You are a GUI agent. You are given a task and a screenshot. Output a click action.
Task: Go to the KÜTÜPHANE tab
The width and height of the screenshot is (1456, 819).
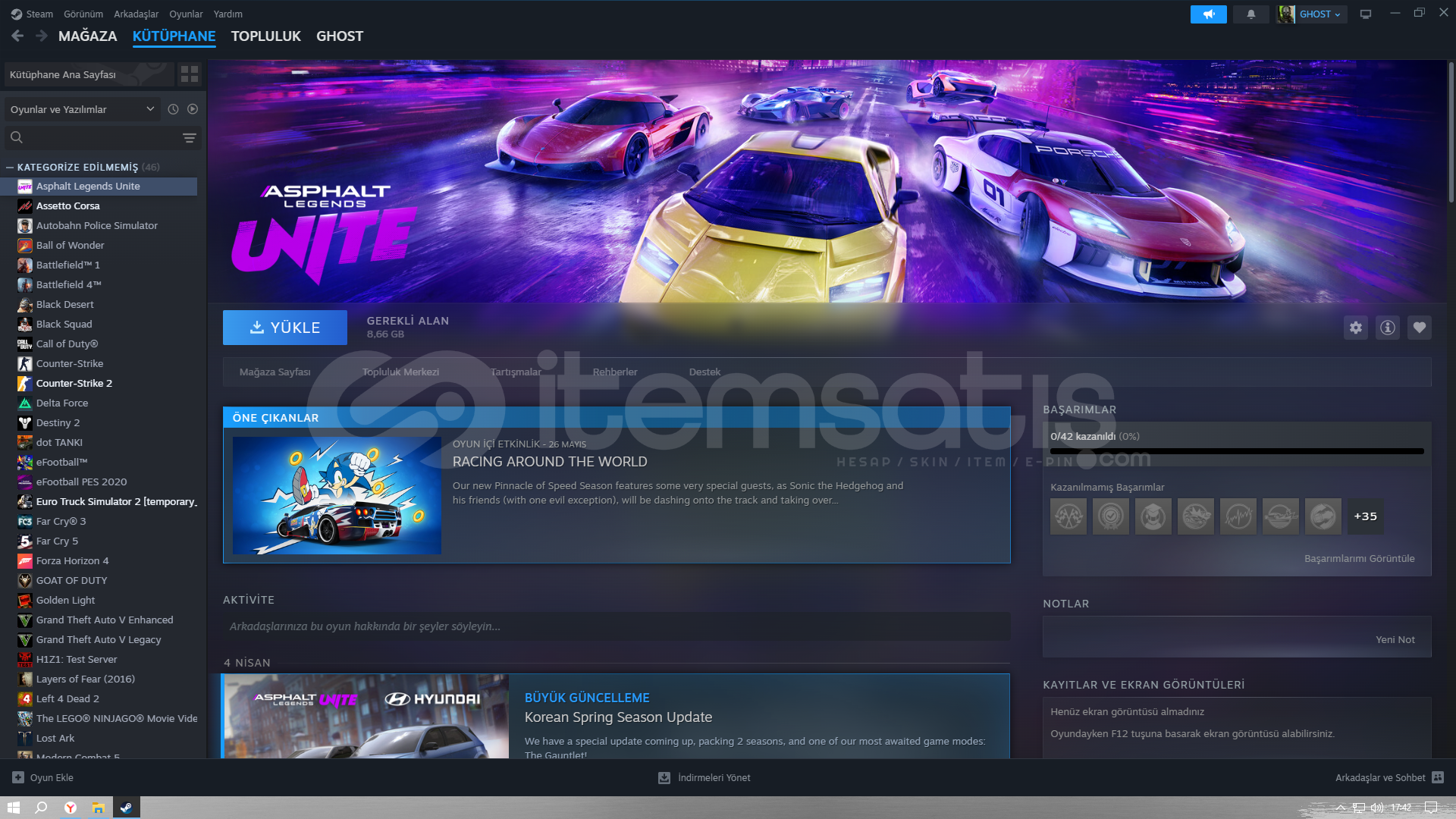click(x=174, y=36)
